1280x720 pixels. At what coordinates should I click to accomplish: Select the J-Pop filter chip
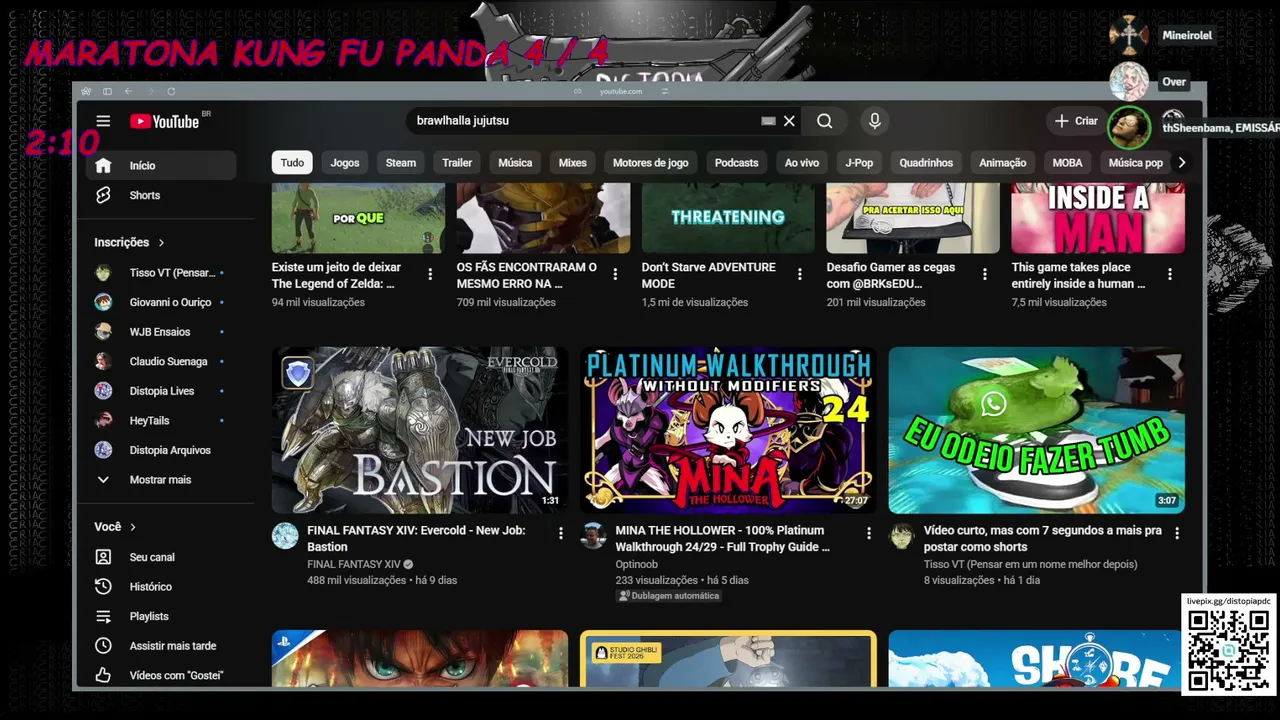[859, 162]
